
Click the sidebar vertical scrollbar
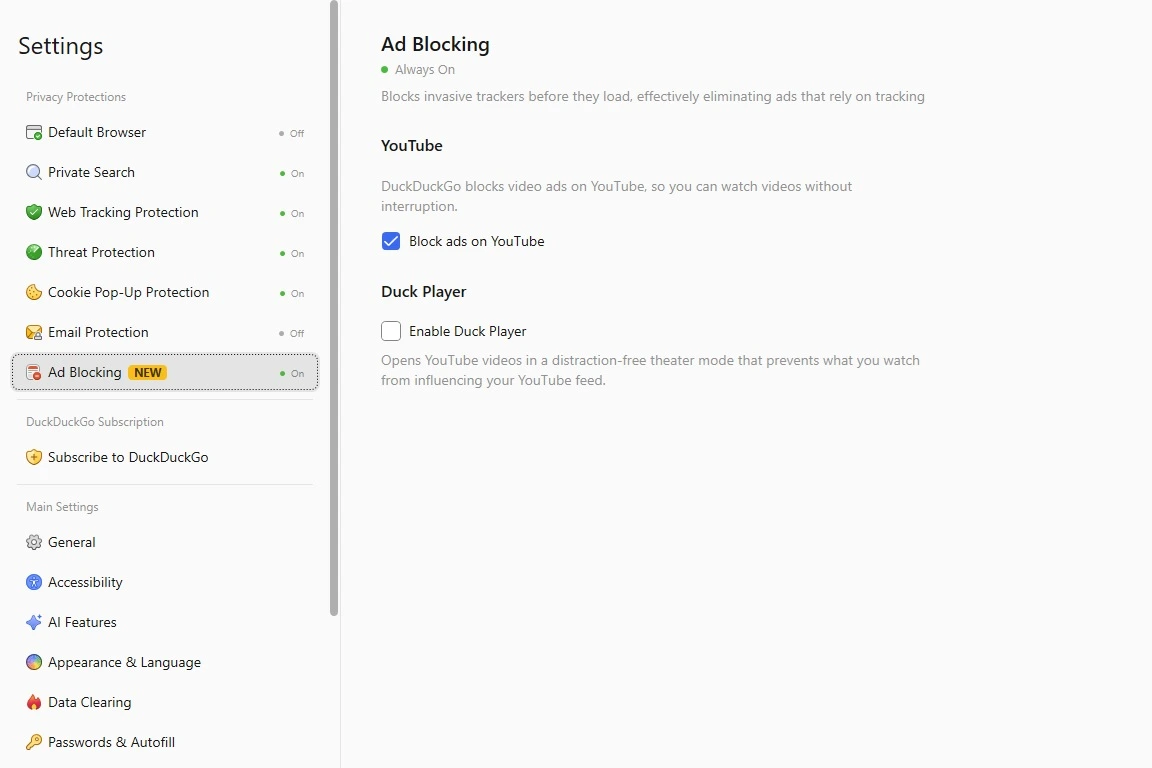coord(334,309)
